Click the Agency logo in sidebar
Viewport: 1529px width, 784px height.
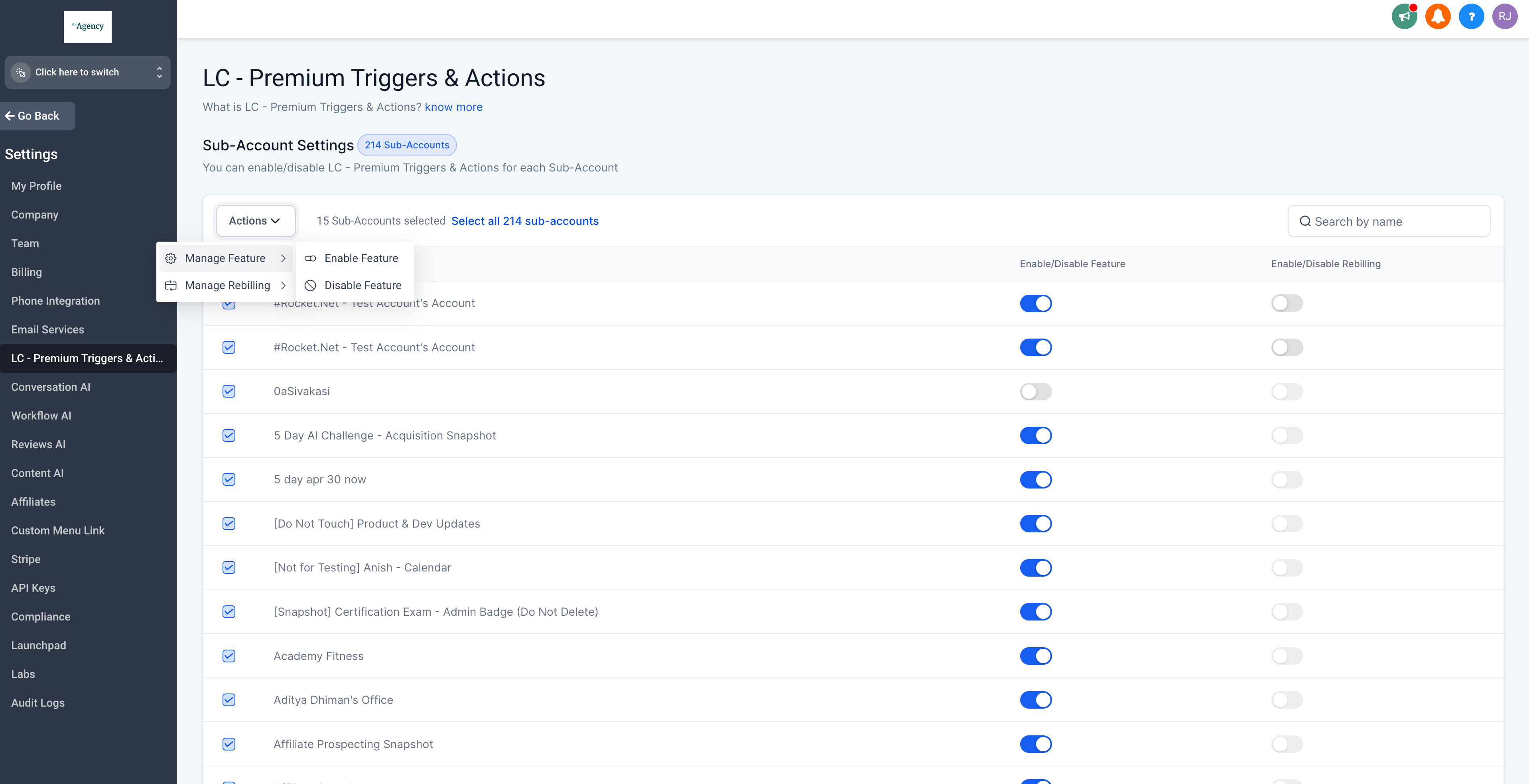coord(88,27)
